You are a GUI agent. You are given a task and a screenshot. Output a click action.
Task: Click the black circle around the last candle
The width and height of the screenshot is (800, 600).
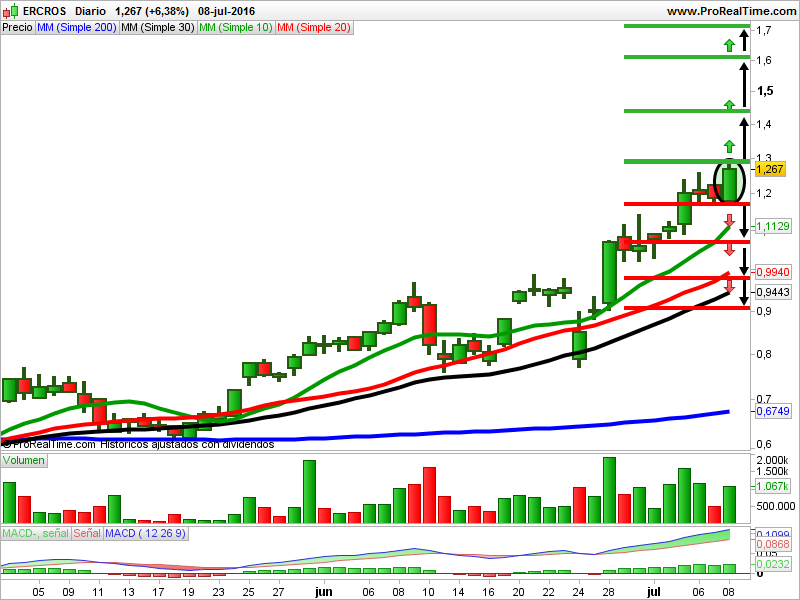pos(730,181)
